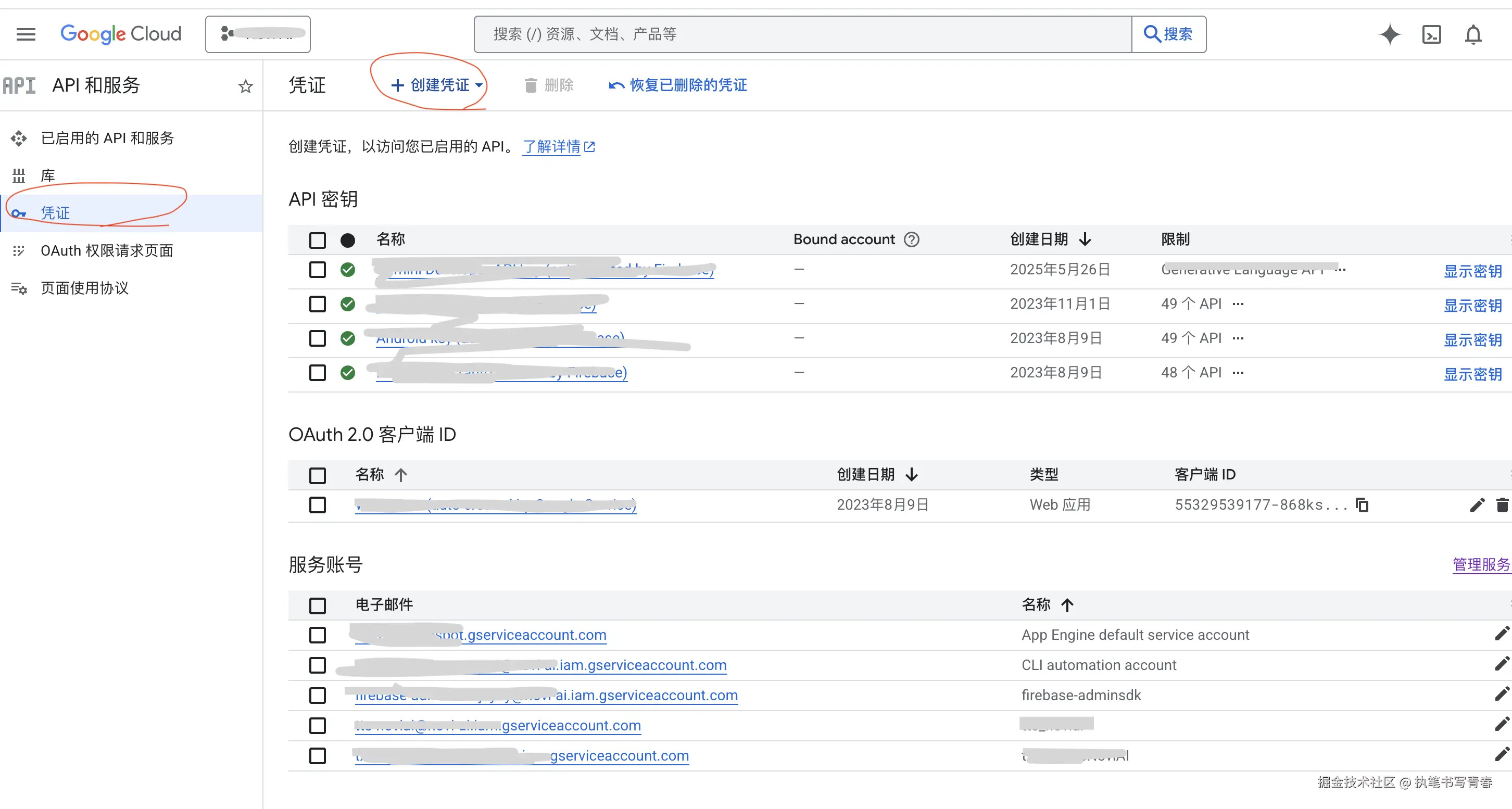Select all API keys with header checkbox

pos(317,240)
